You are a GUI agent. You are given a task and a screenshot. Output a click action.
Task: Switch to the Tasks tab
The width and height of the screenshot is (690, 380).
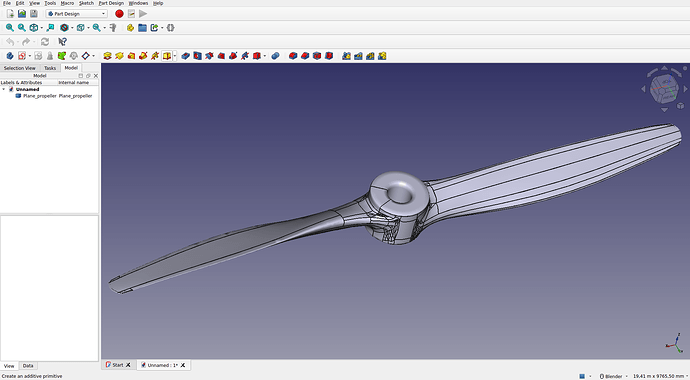[50, 68]
